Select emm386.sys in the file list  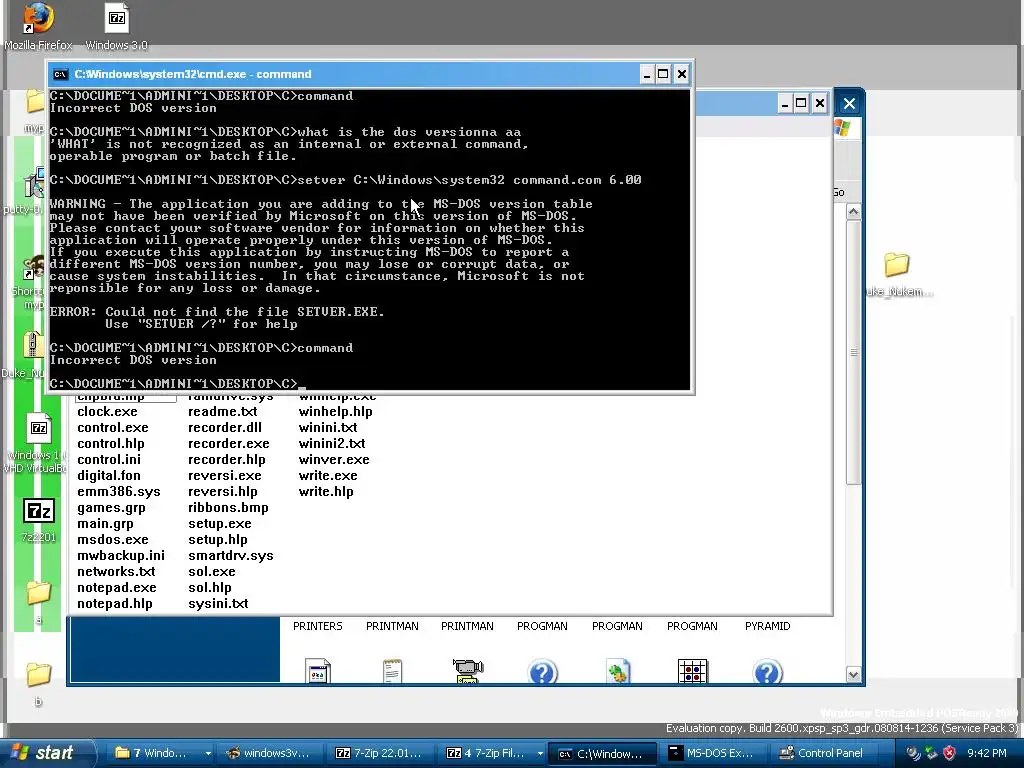[118, 492]
